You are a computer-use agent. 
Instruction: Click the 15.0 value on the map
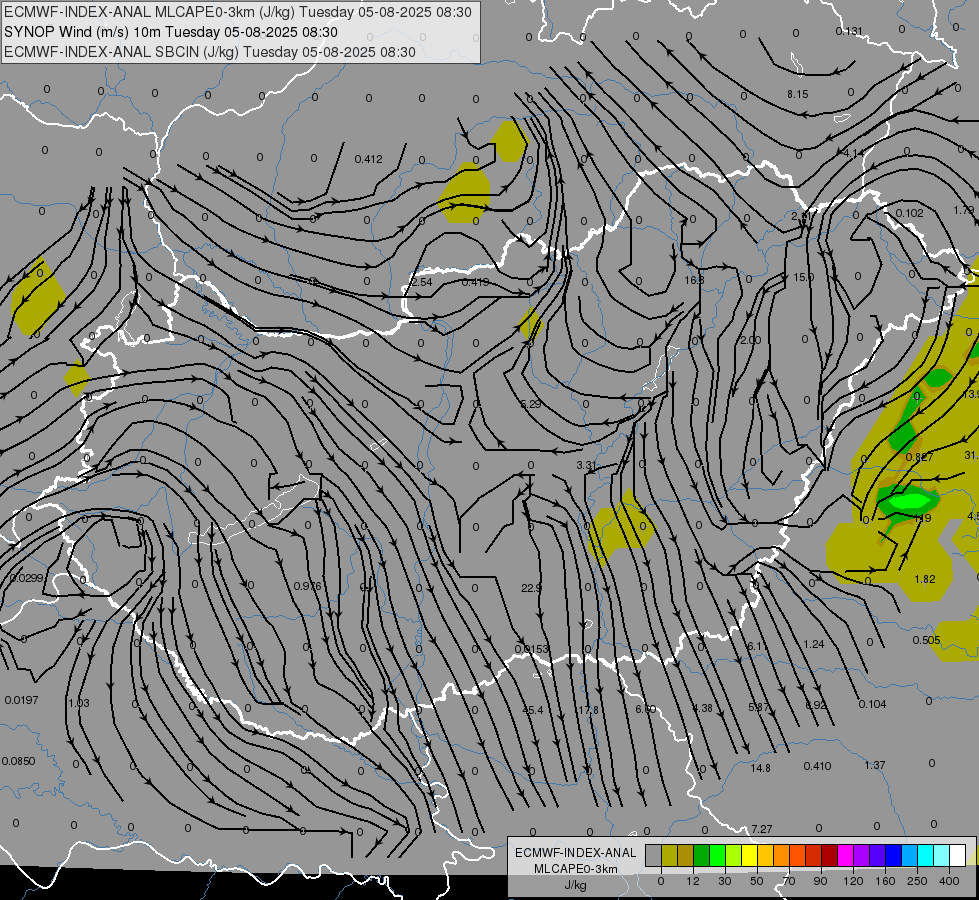coord(803,277)
